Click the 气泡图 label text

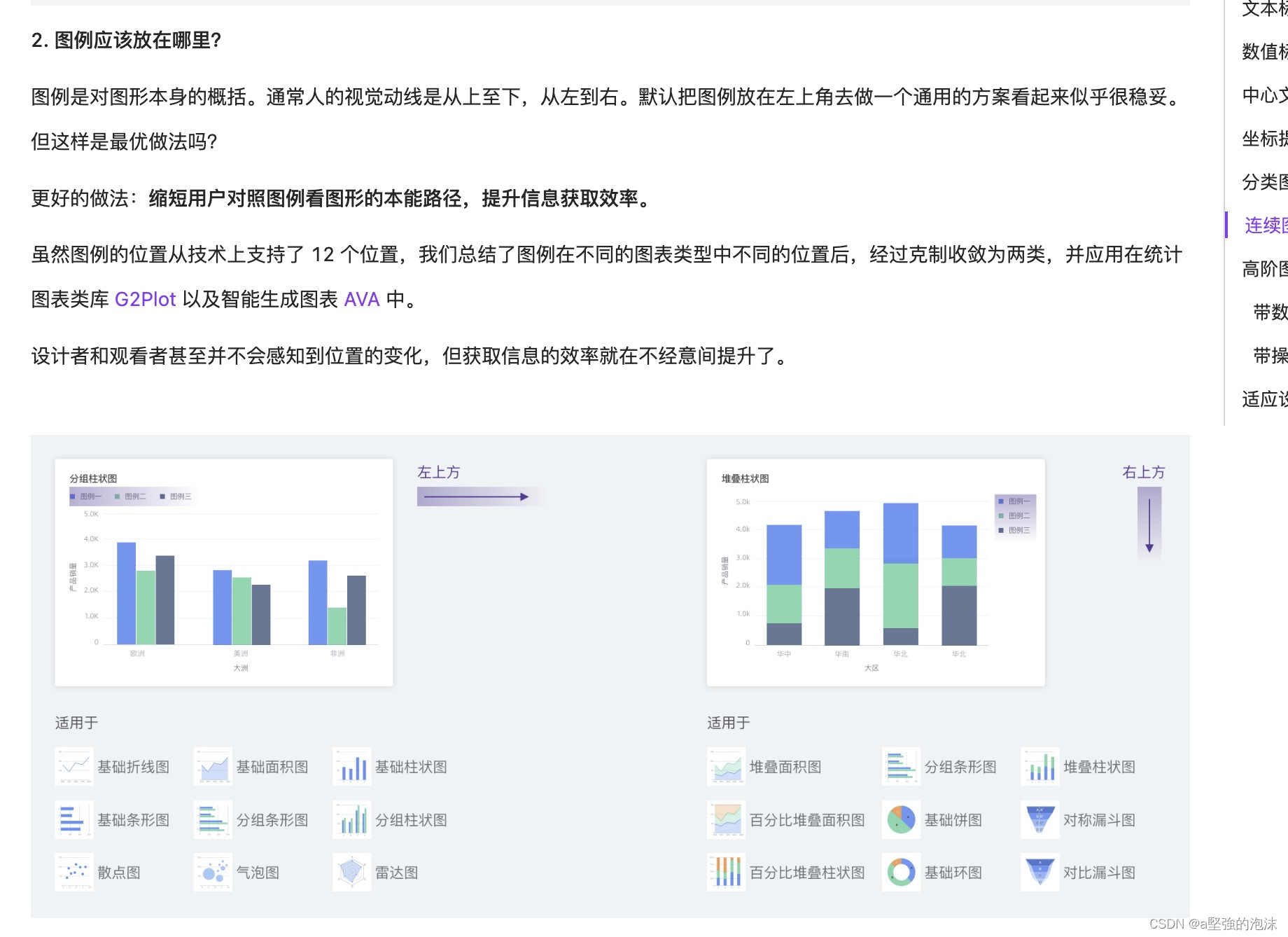258,873
